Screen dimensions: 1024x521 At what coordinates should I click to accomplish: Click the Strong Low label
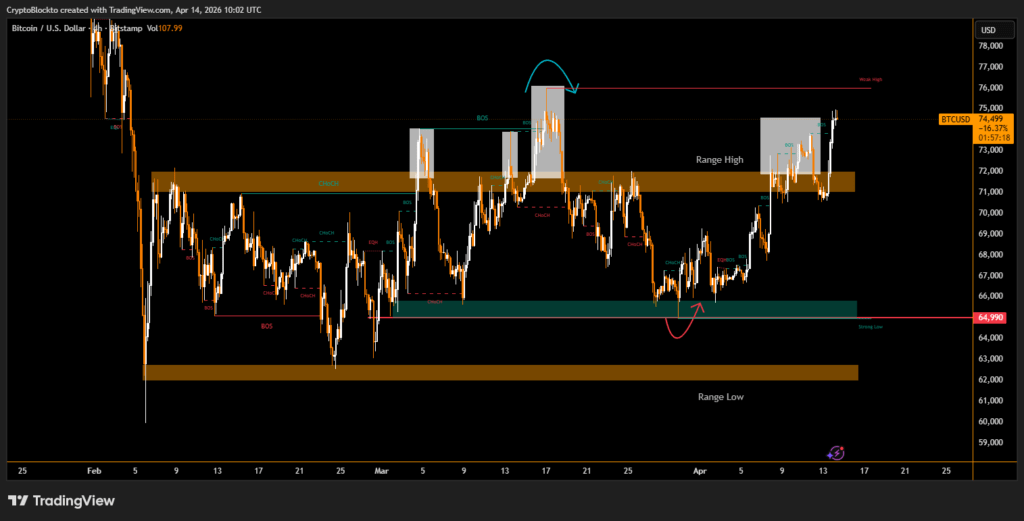click(x=870, y=326)
